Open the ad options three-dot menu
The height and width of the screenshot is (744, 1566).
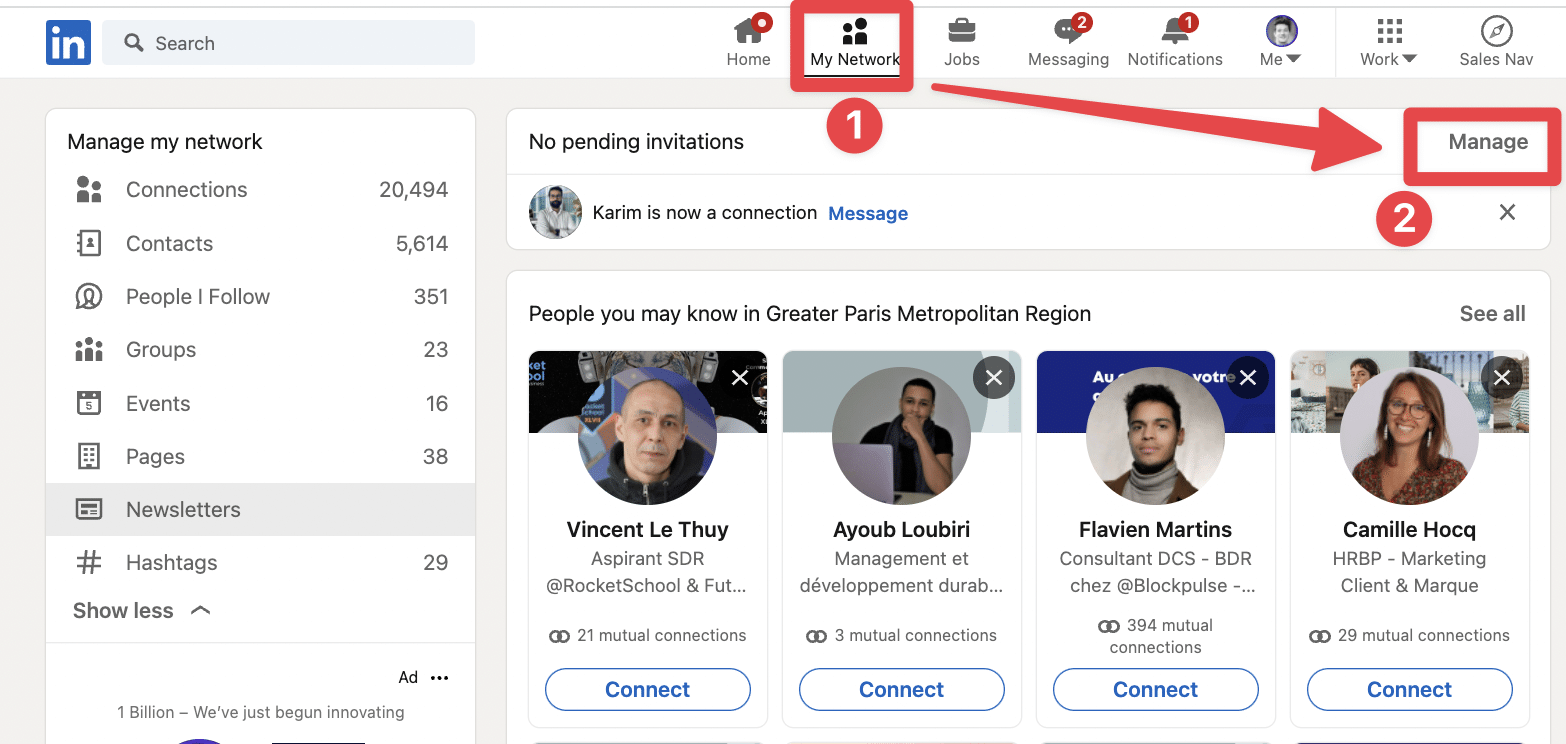click(439, 677)
